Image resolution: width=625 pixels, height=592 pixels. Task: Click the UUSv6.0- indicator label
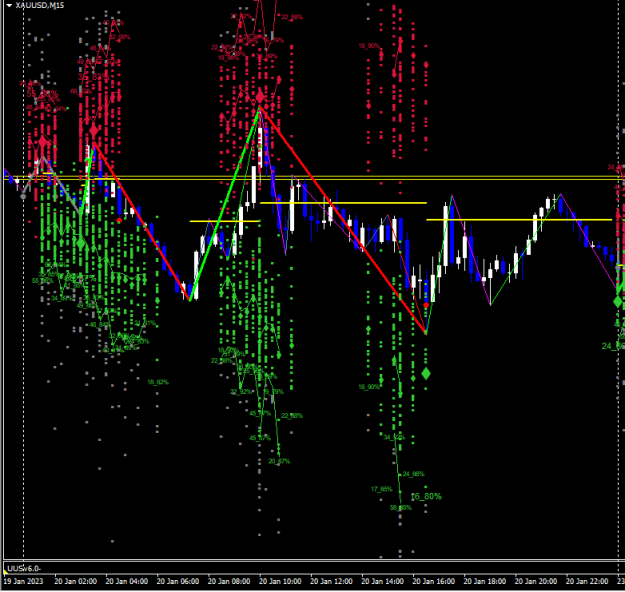pos(24,568)
